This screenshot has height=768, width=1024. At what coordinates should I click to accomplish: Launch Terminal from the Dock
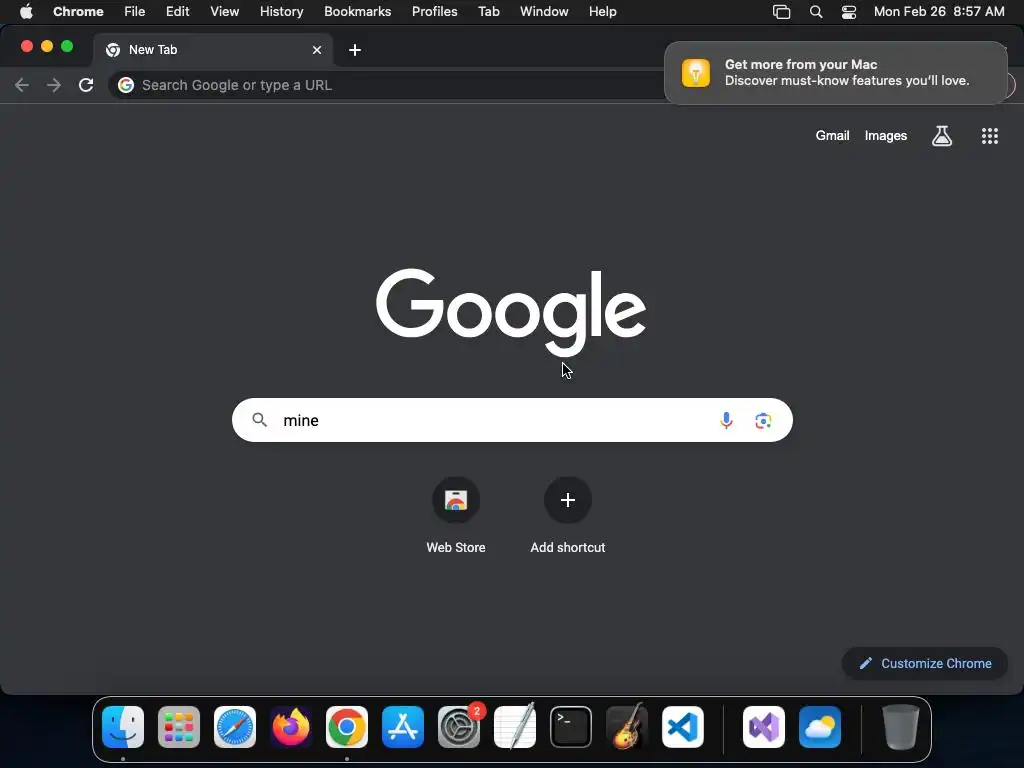coord(571,727)
